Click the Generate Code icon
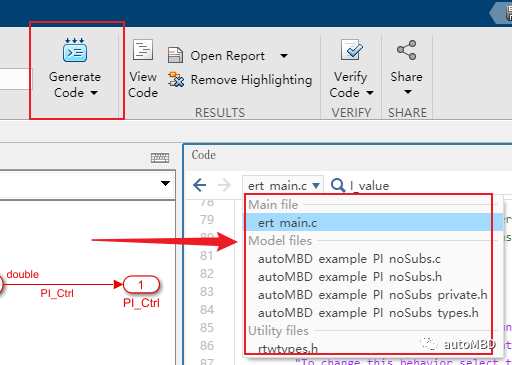The image size is (512, 365). (x=75, y=50)
